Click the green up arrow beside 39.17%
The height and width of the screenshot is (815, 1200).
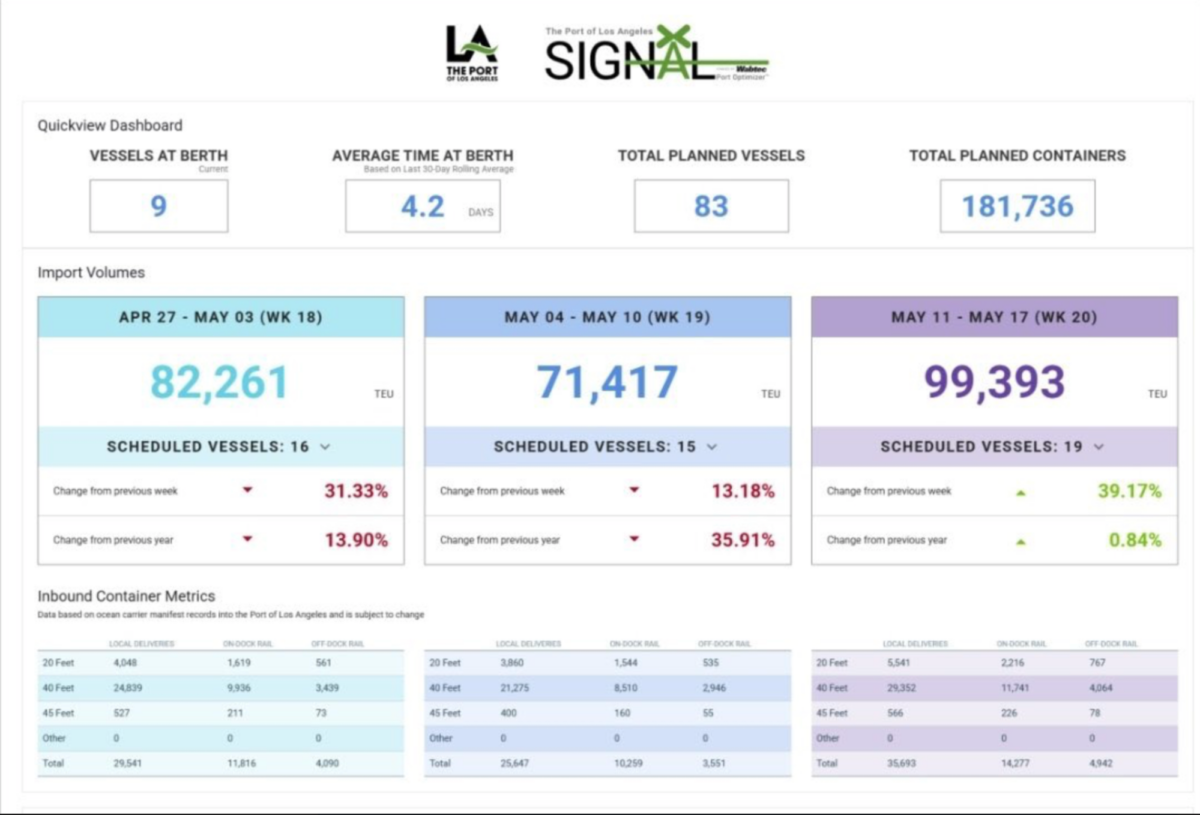click(1021, 492)
